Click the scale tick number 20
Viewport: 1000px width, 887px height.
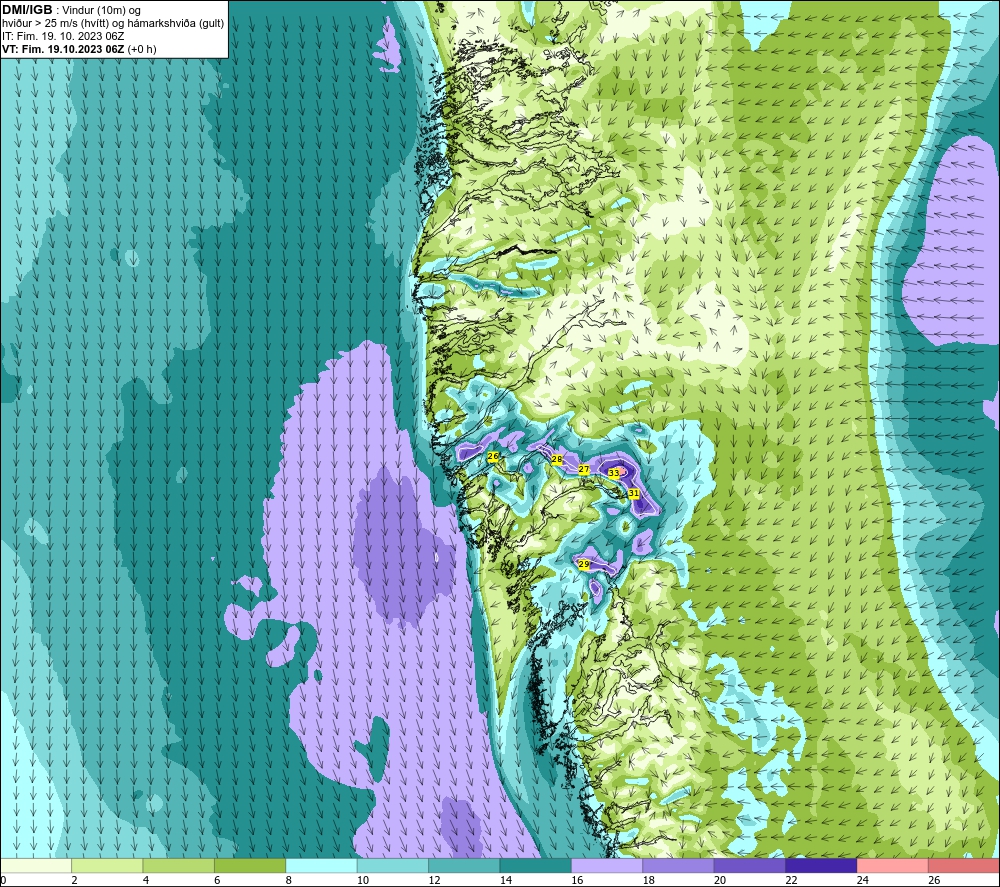[720, 880]
